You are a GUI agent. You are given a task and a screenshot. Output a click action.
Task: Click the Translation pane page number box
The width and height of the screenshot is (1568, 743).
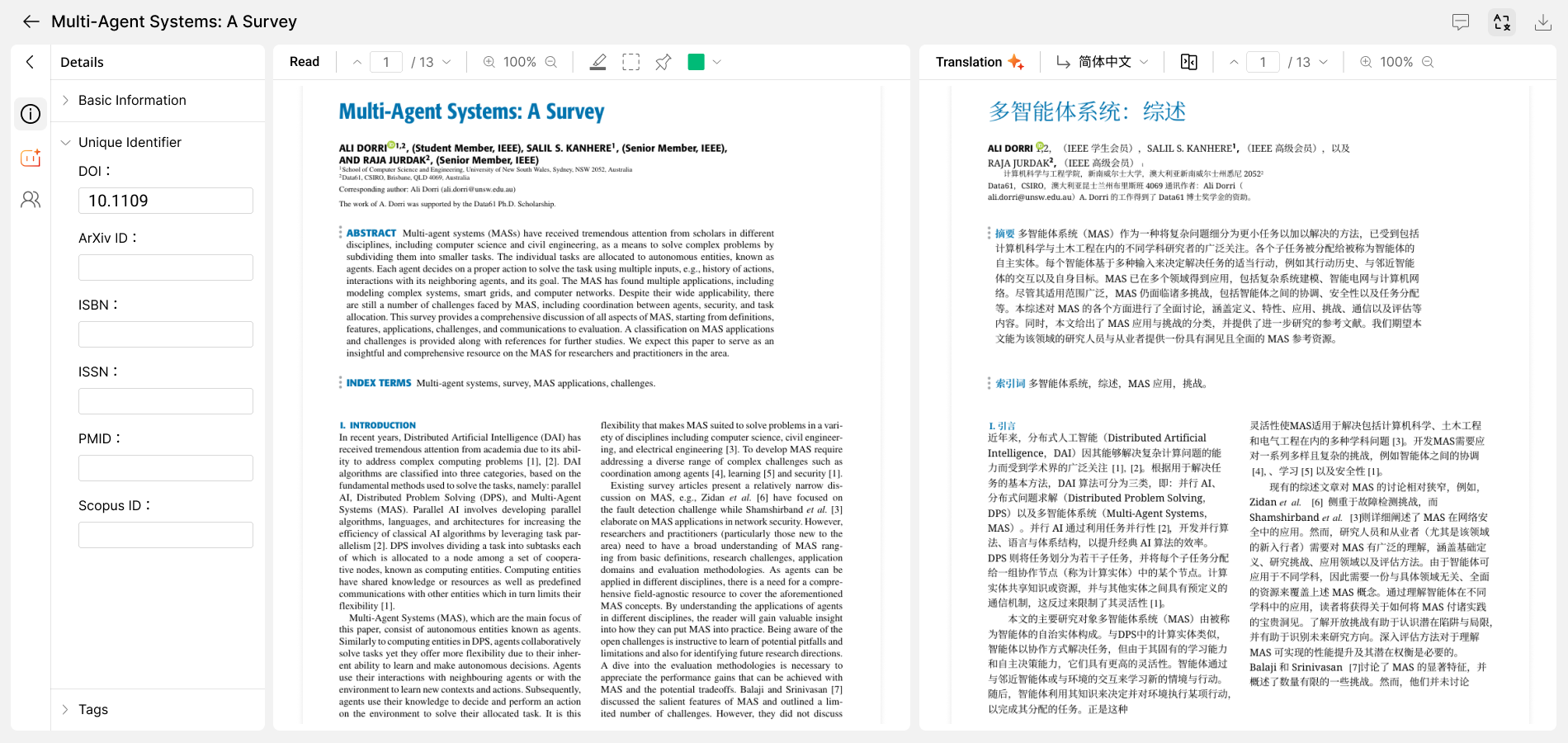click(x=1263, y=62)
